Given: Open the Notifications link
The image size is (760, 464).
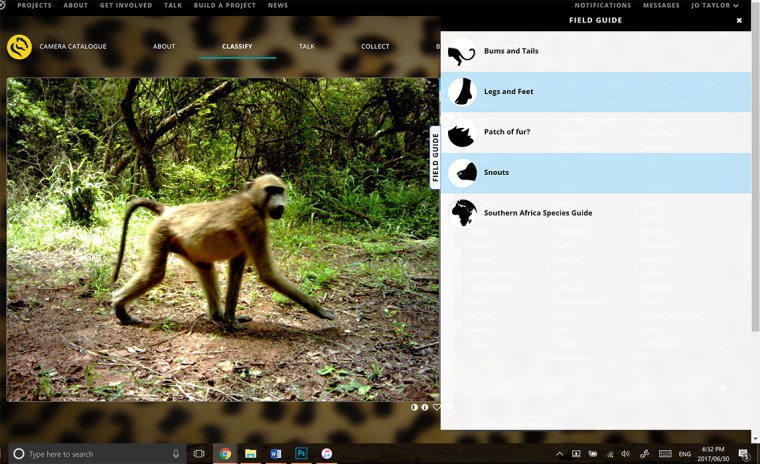Looking at the screenshot, I should point(602,5).
